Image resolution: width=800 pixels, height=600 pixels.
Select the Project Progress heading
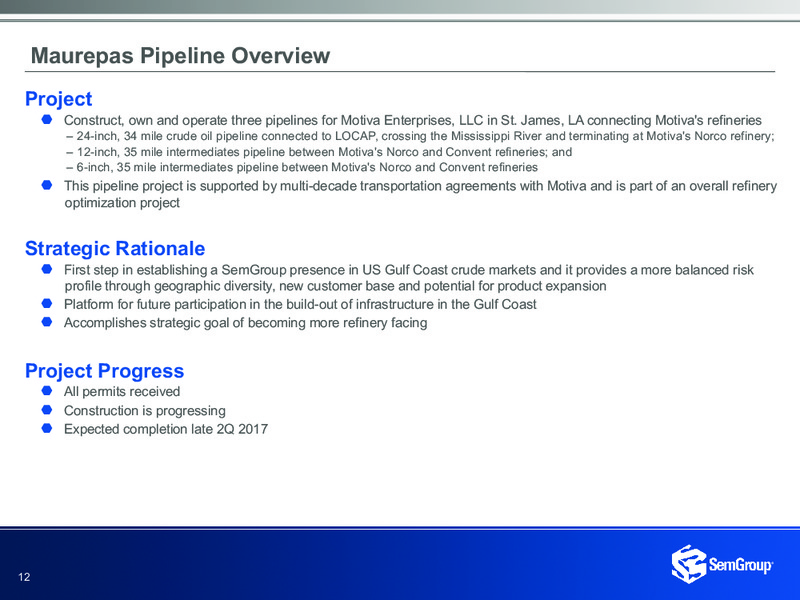click(105, 371)
